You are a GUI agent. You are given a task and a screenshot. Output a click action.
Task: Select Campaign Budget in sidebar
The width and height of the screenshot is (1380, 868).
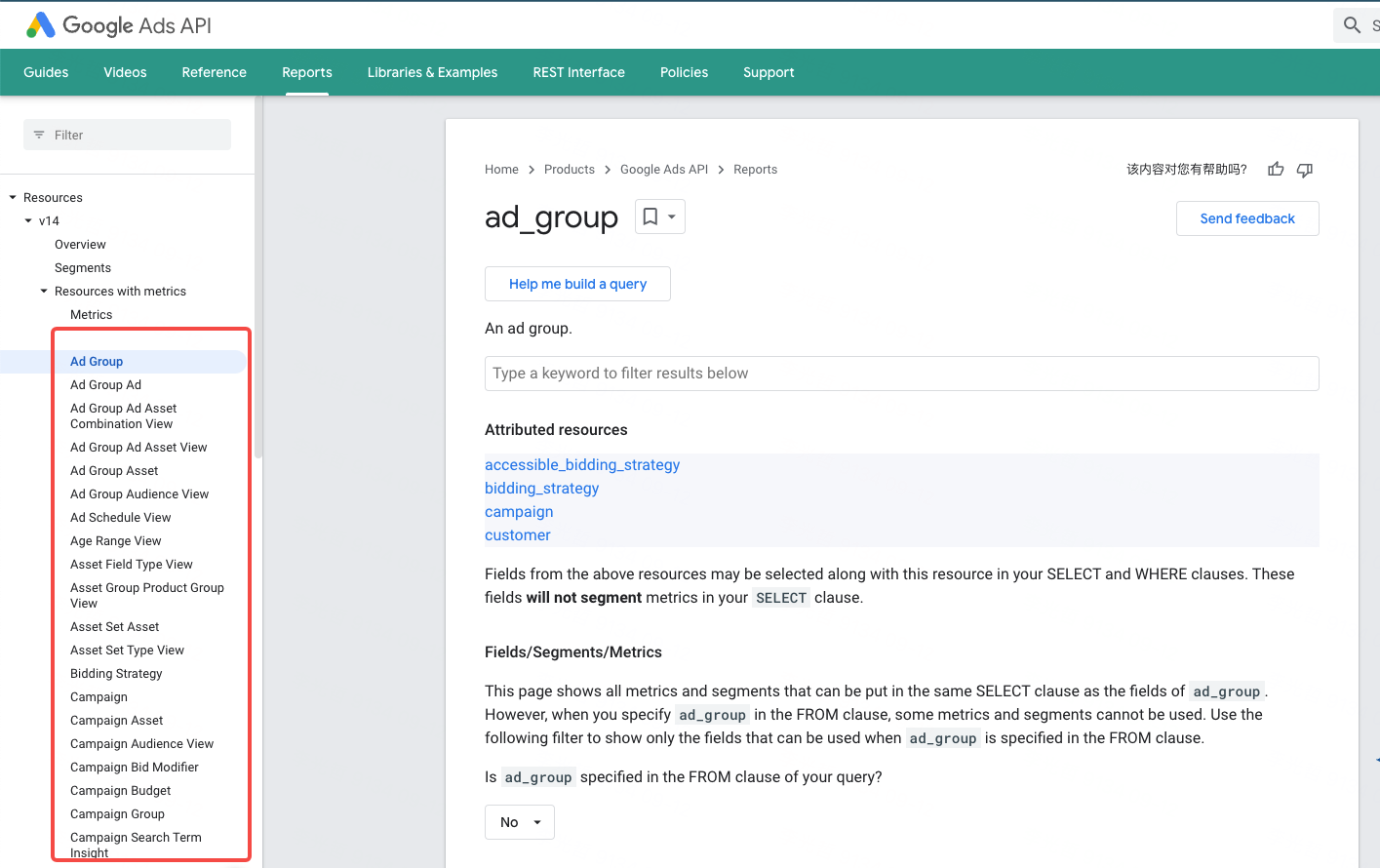coord(120,791)
